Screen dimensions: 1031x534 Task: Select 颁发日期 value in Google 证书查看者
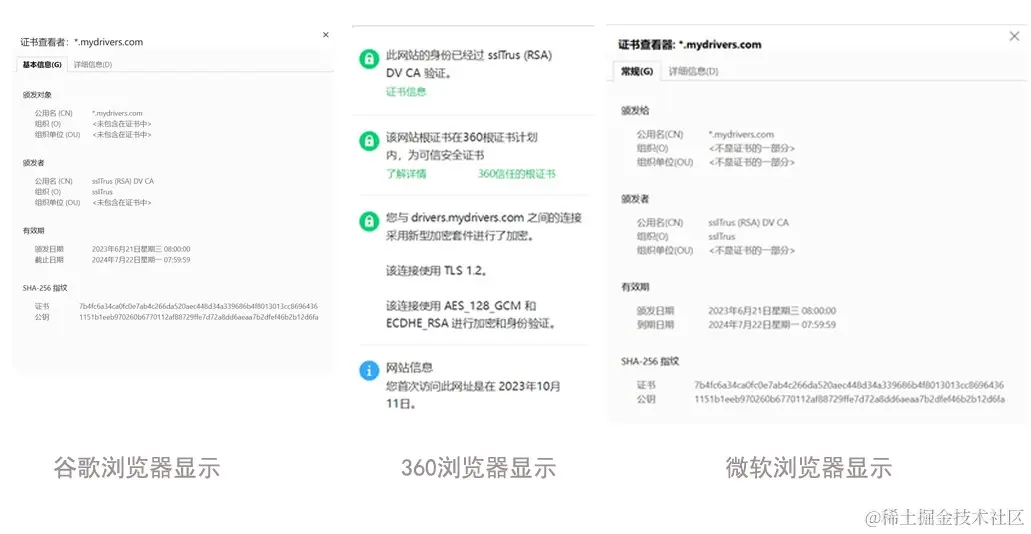(x=141, y=249)
